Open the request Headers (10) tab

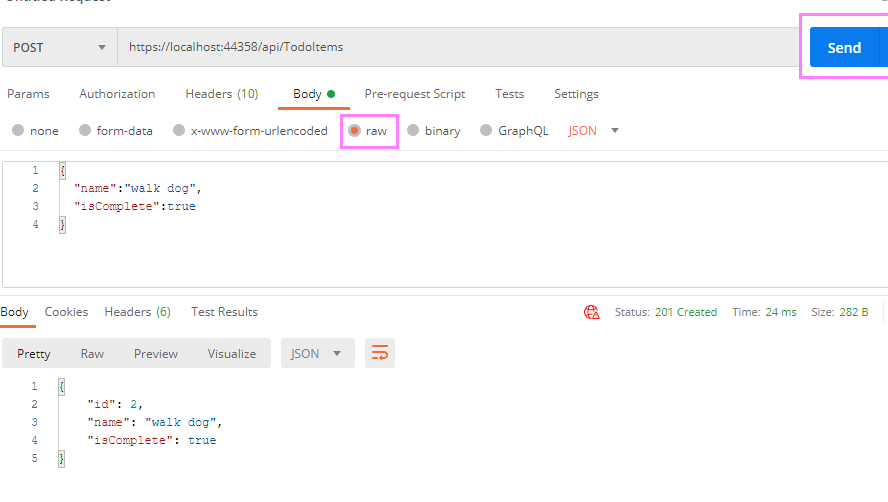coord(222,94)
